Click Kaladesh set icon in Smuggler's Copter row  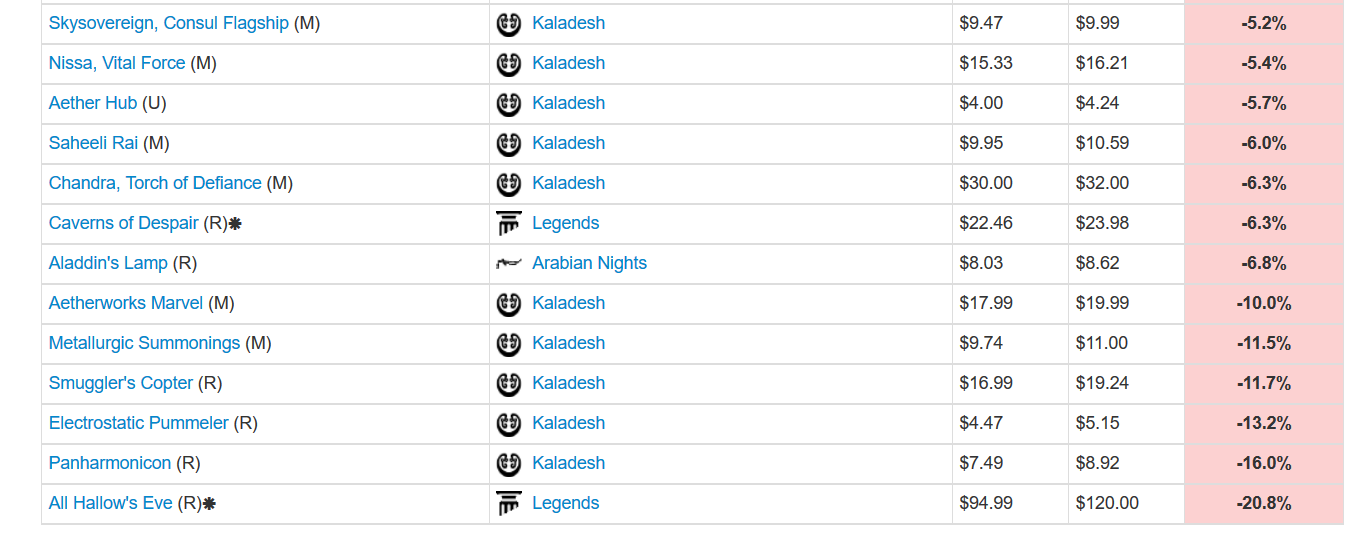point(509,383)
